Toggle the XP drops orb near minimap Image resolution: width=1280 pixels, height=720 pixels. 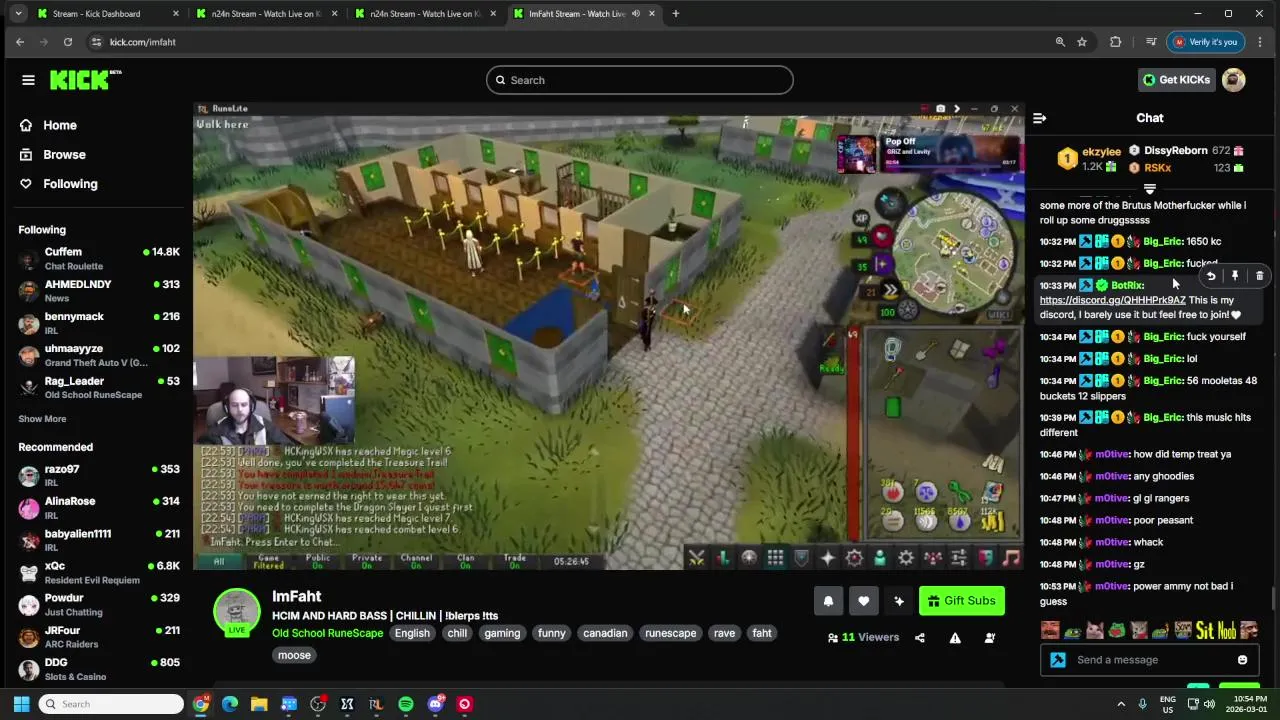[861, 218]
